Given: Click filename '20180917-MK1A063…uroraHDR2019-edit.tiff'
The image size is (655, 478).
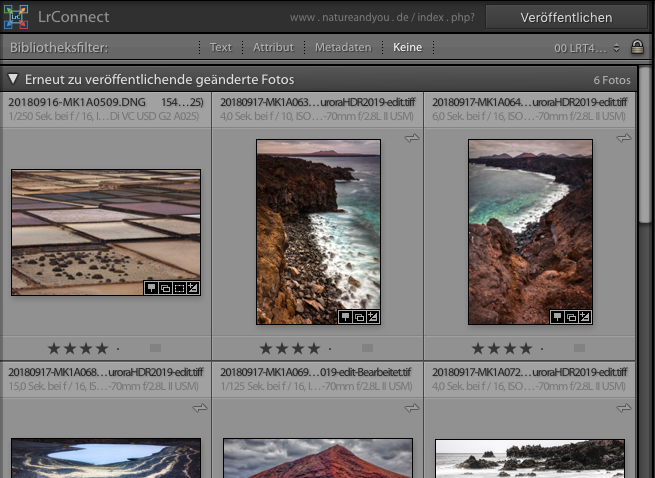Looking at the screenshot, I should pos(318,102).
